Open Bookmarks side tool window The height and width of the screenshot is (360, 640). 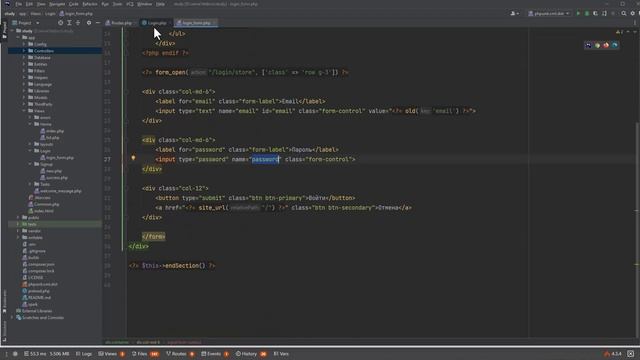click(x=4, y=301)
